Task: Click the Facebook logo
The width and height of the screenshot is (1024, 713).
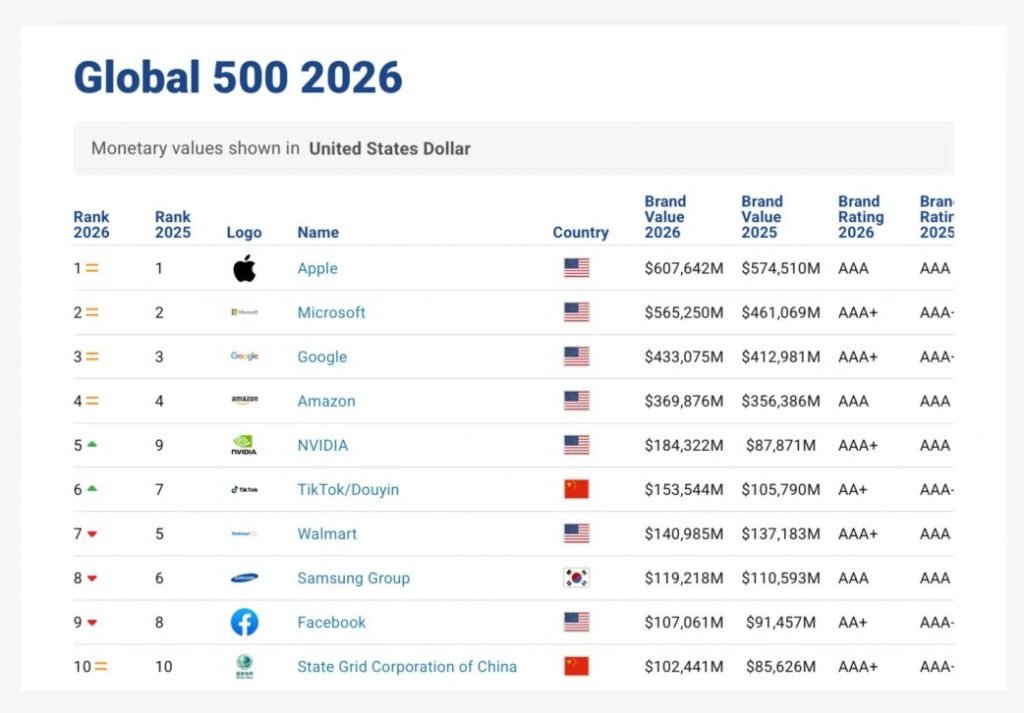Action: [243, 622]
